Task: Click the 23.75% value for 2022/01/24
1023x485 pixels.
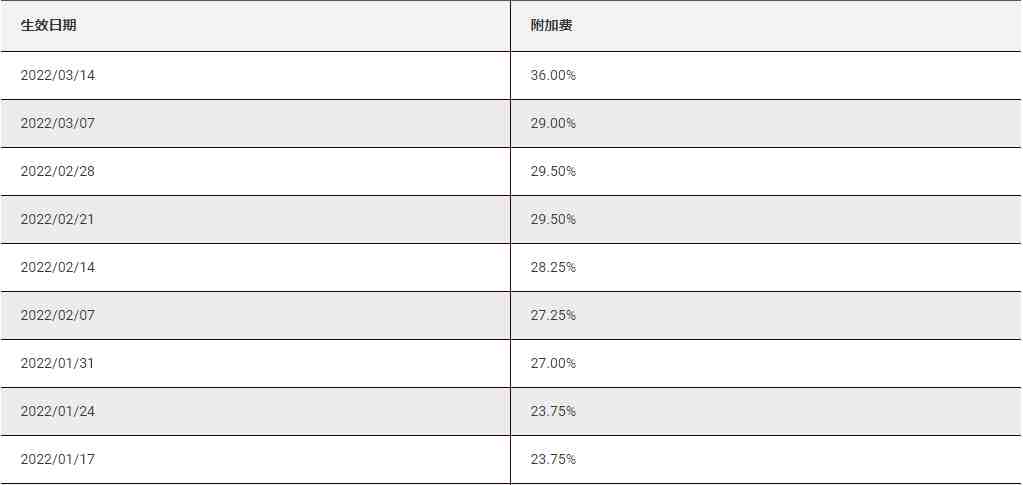Action: click(553, 411)
